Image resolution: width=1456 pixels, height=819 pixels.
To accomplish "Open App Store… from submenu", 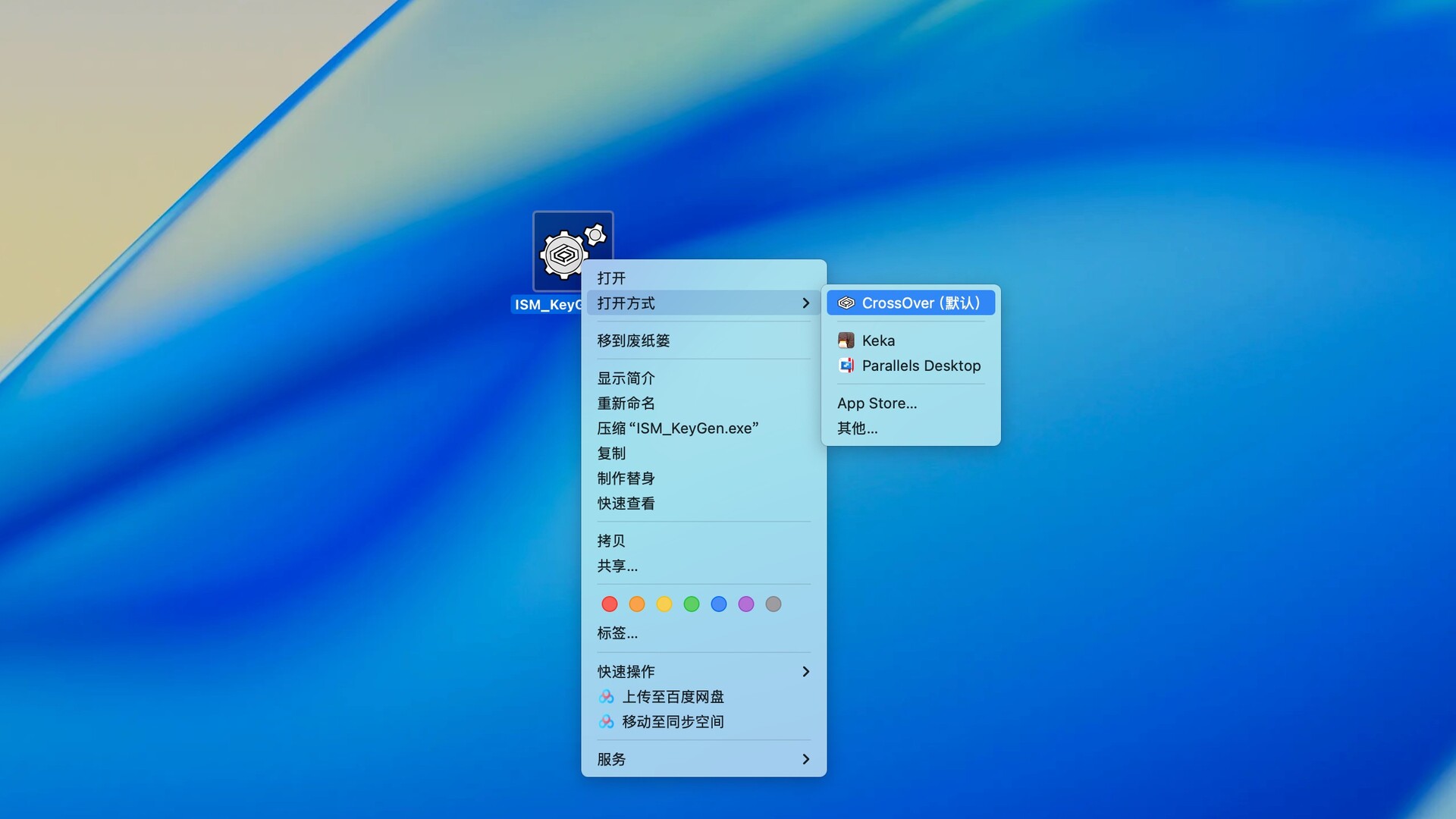I will (877, 403).
